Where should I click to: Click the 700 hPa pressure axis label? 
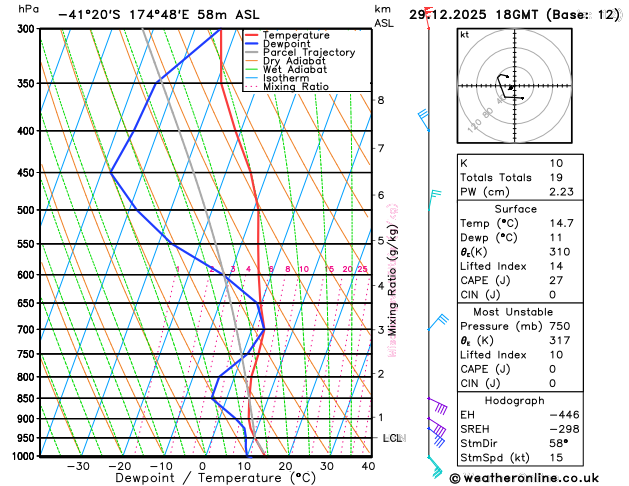pos(28,330)
